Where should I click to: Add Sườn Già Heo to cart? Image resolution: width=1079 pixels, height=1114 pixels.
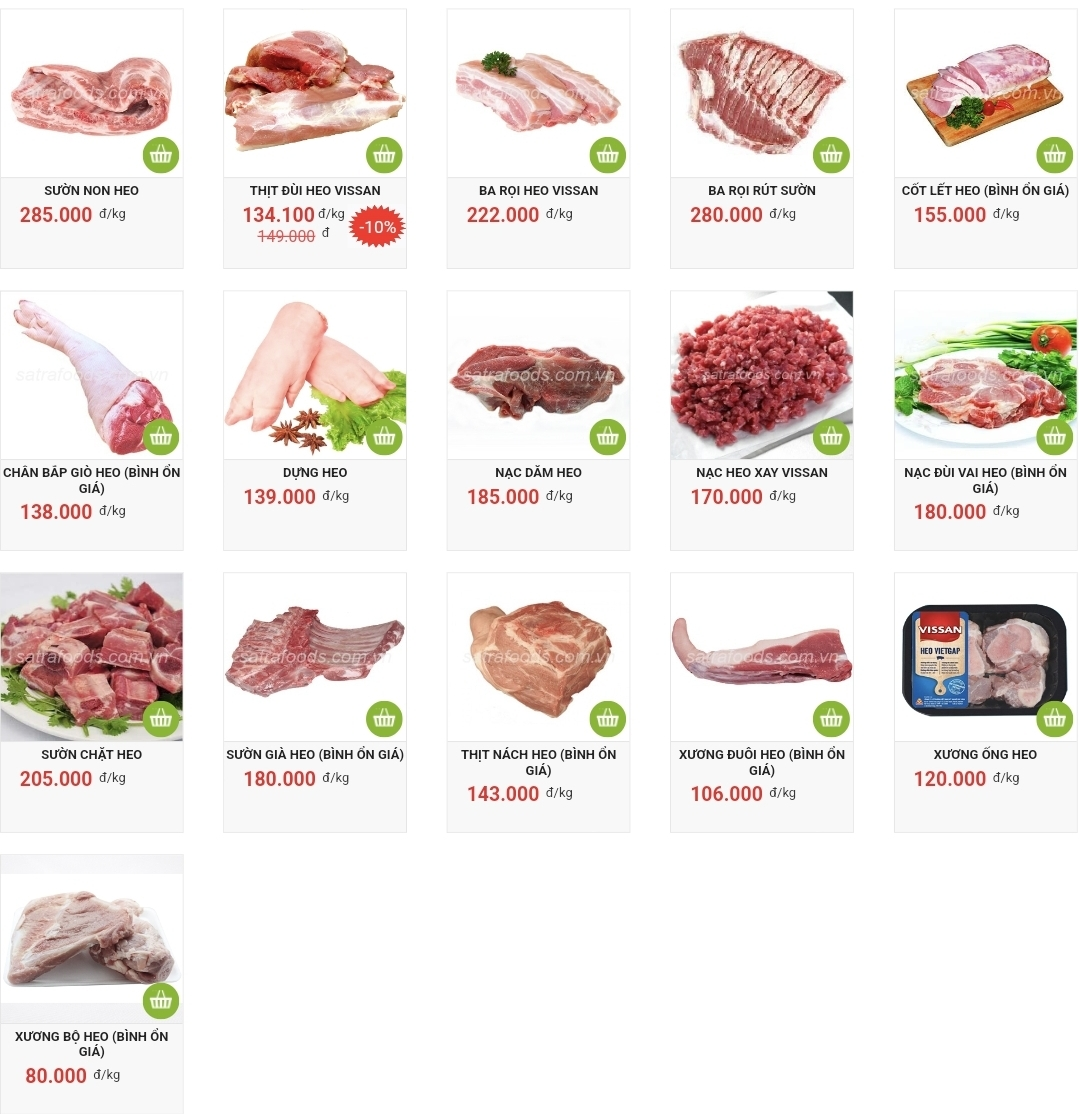tap(384, 719)
